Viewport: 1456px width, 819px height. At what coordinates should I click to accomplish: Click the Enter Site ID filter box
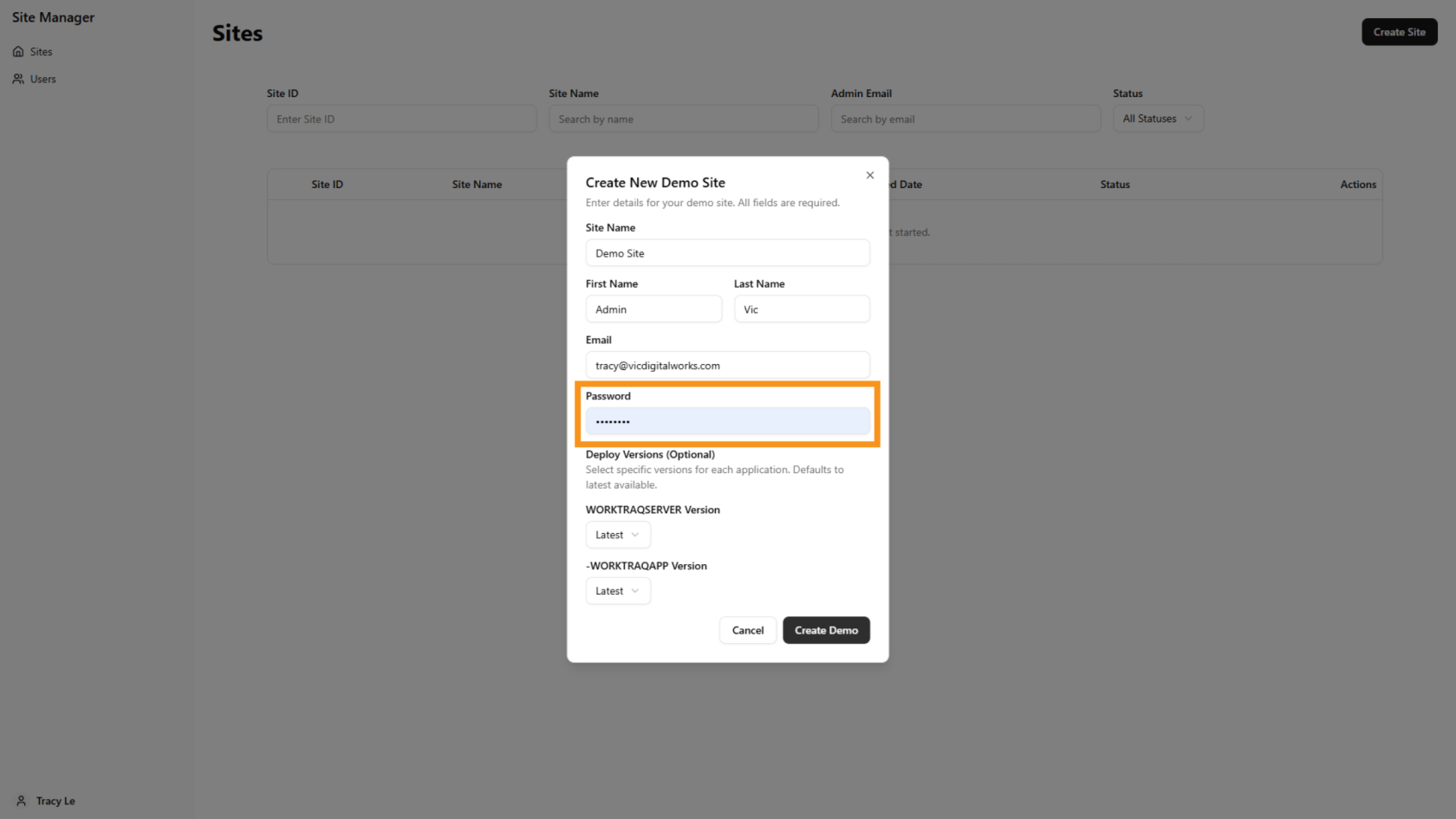(401, 119)
